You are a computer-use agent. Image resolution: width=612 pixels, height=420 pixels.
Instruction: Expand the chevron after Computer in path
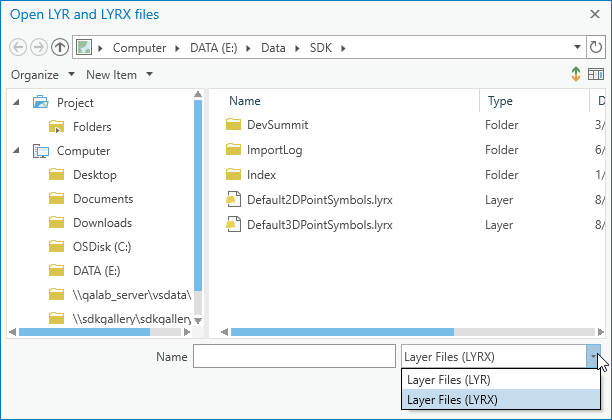click(178, 48)
